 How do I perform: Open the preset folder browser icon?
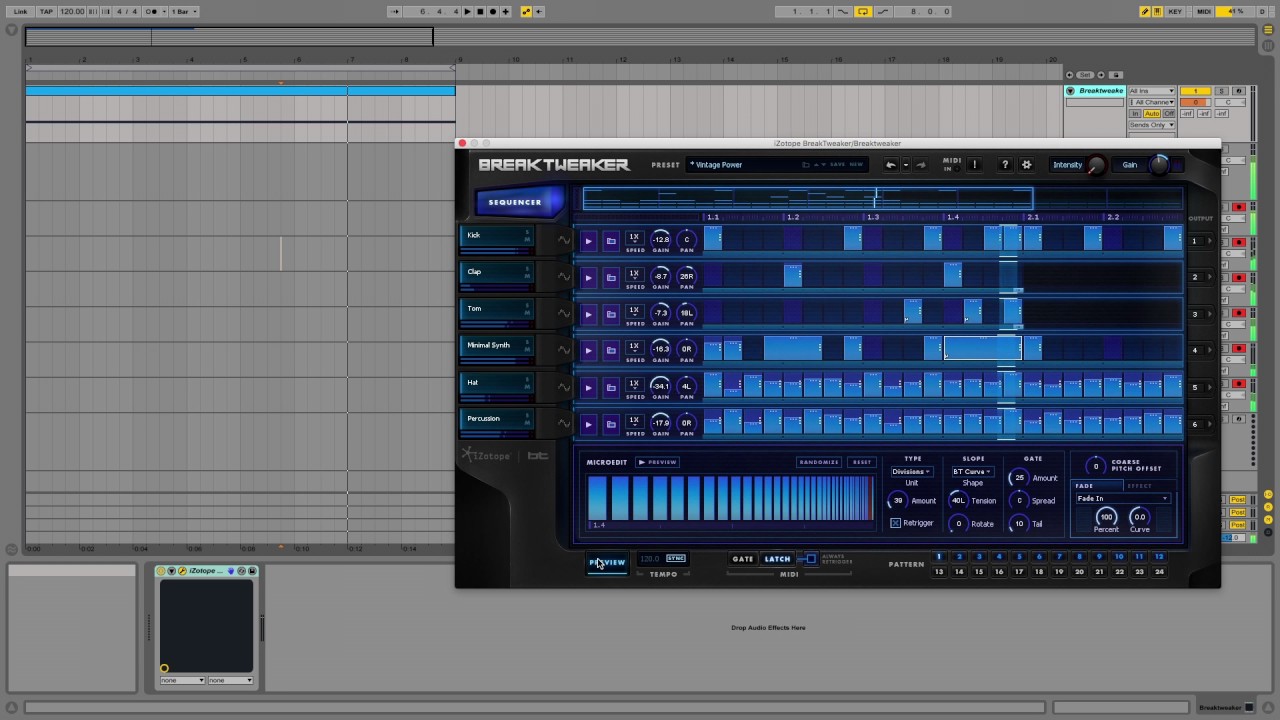(805, 165)
